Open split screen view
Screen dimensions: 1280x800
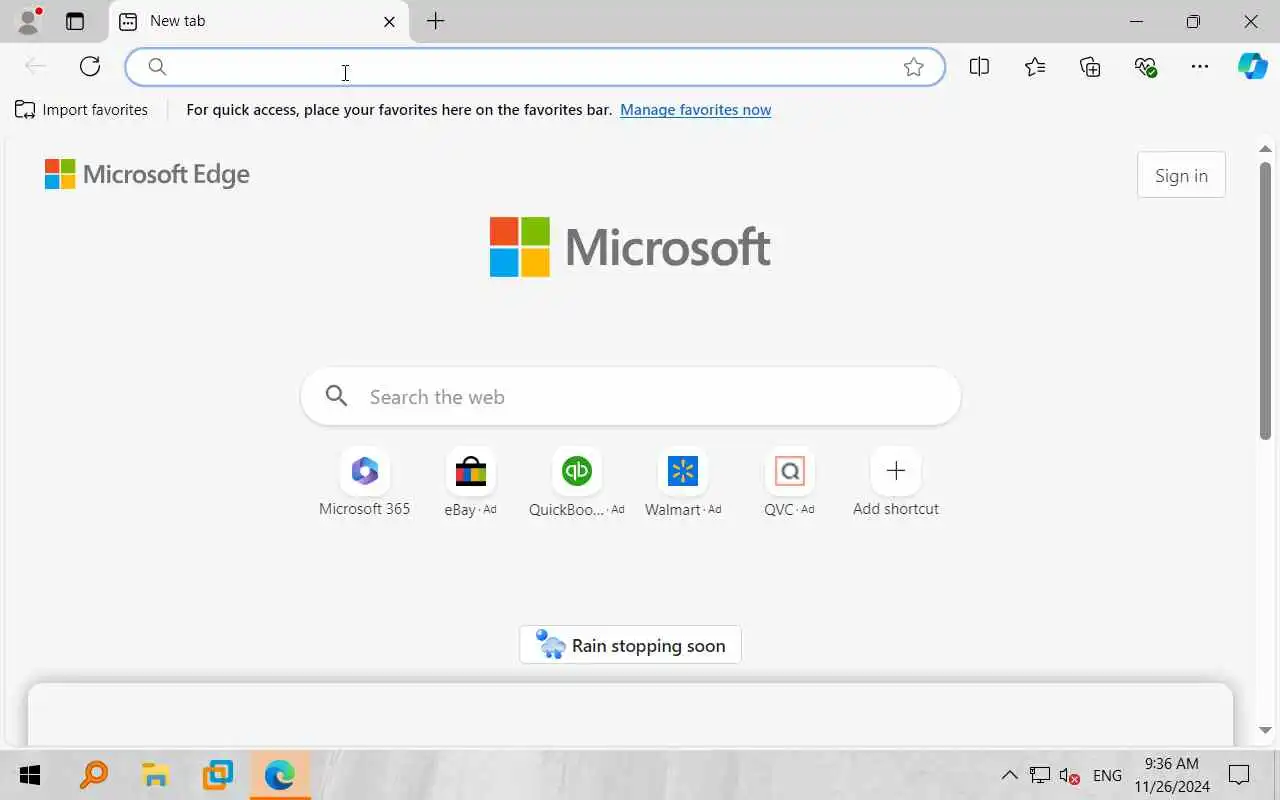point(980,67)
